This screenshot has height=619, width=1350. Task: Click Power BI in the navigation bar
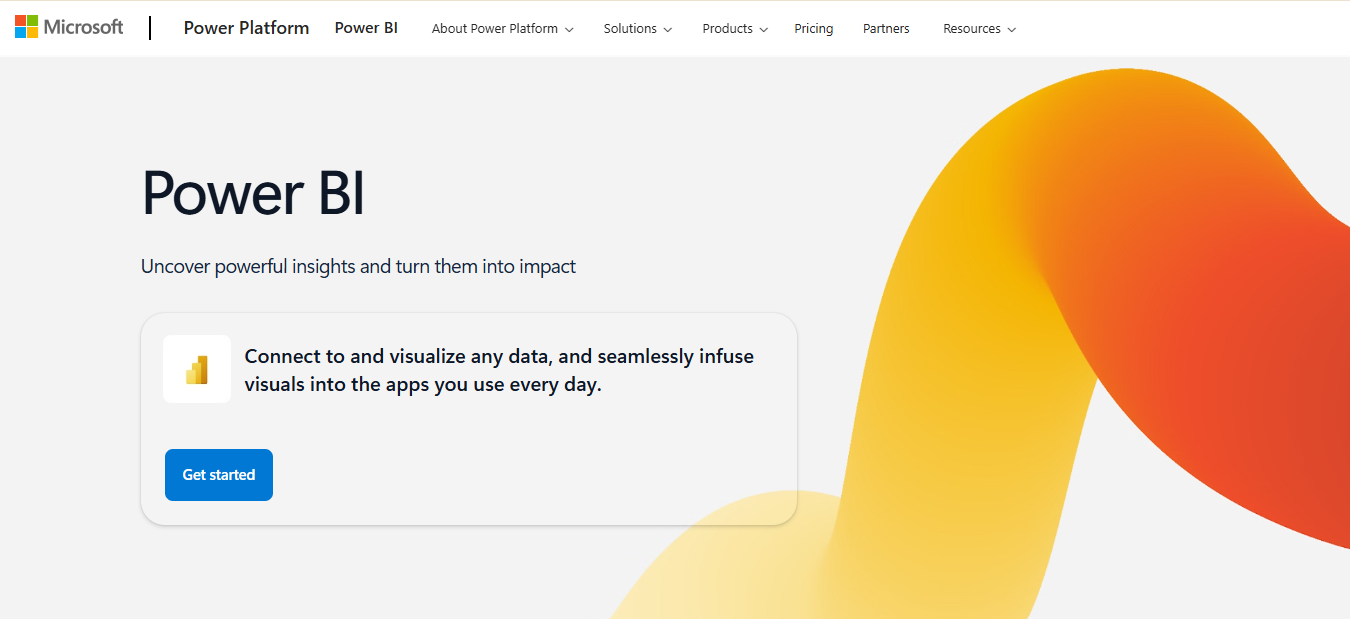[x=366, y=28]
